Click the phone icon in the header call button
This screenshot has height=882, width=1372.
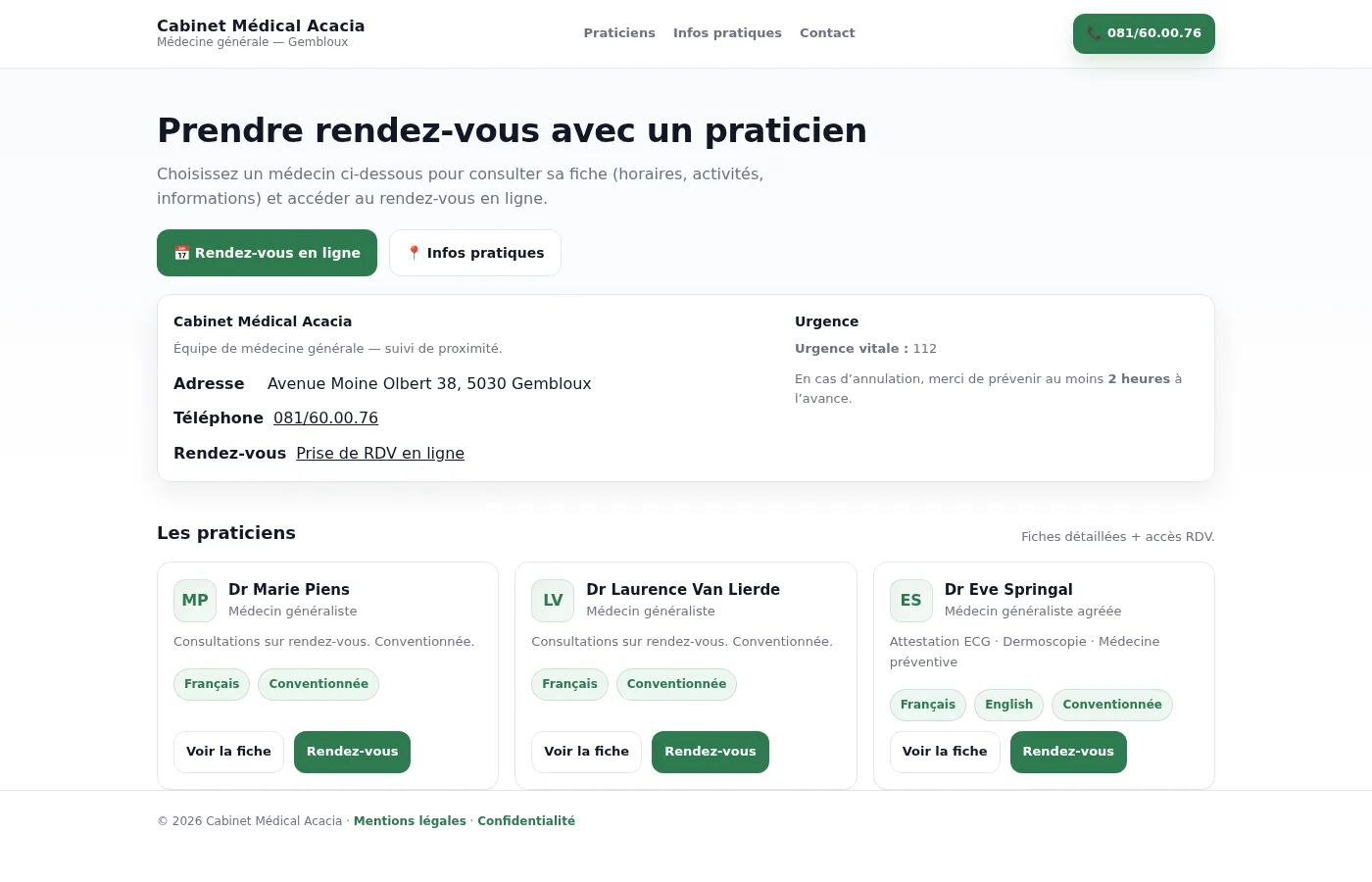tap(1094, 32)
